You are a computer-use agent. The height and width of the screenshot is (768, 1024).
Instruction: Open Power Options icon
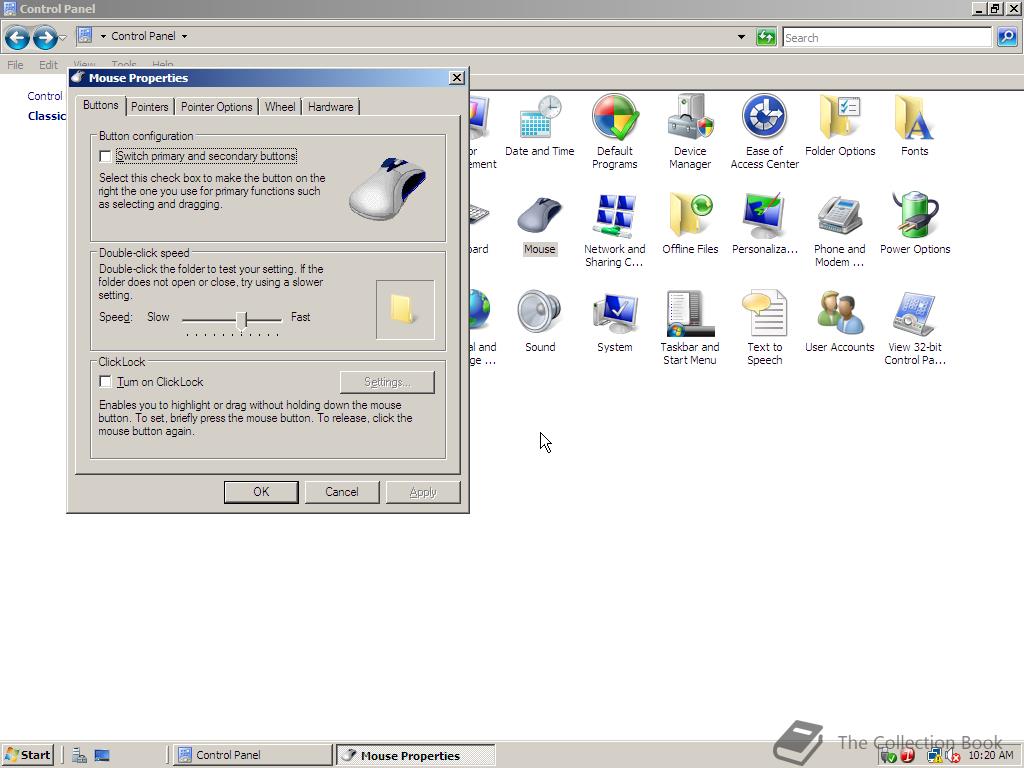click(x=914, y=225)
